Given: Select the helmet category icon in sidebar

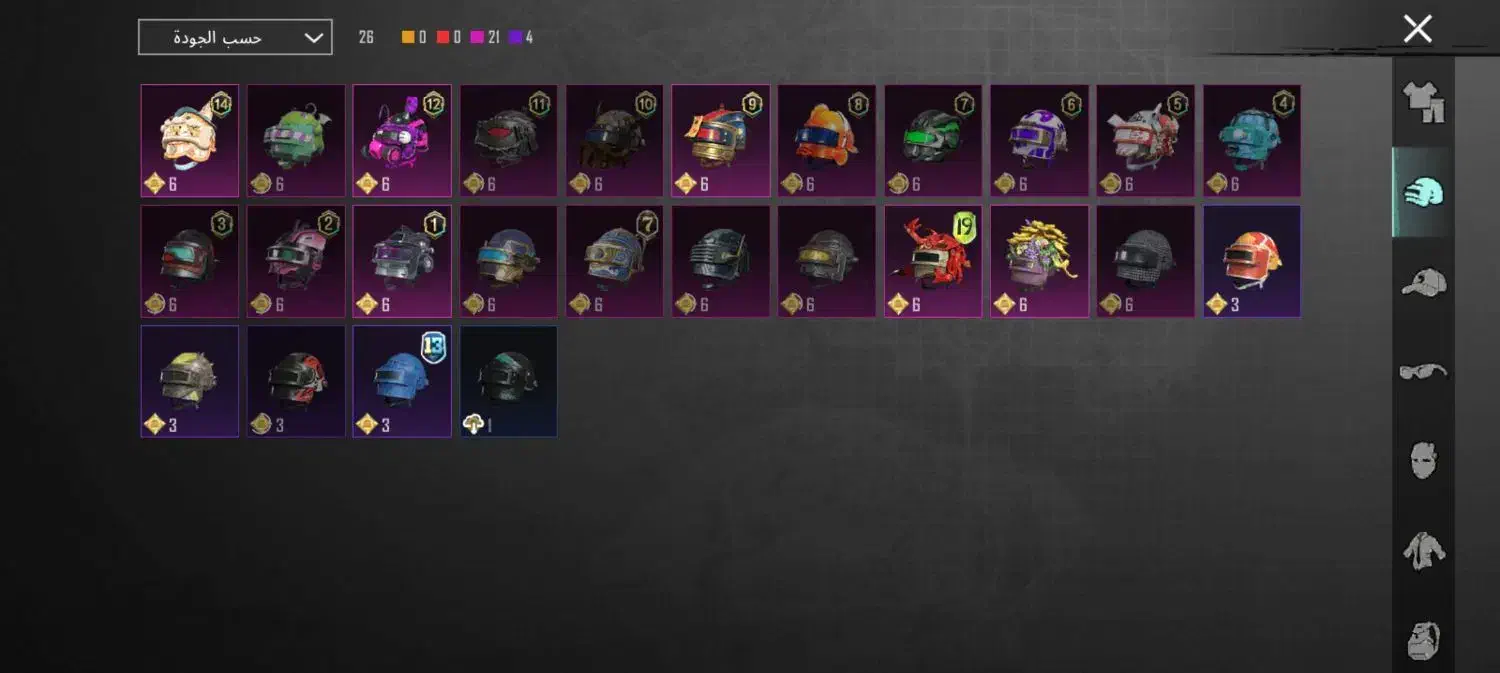Looking at the screenshot, I should pos(1423,192).
